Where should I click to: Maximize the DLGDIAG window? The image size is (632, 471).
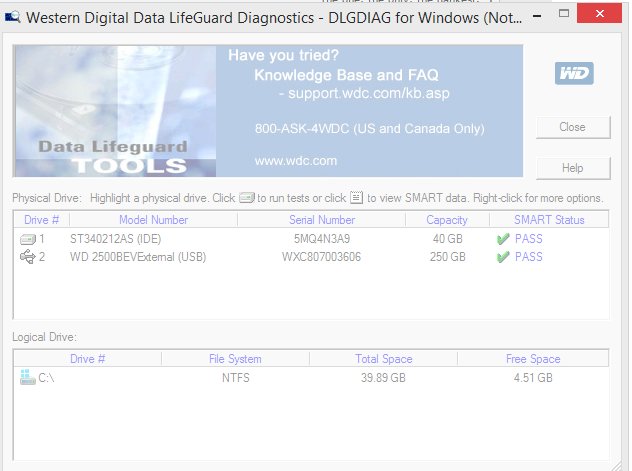[x=564, y=14]
